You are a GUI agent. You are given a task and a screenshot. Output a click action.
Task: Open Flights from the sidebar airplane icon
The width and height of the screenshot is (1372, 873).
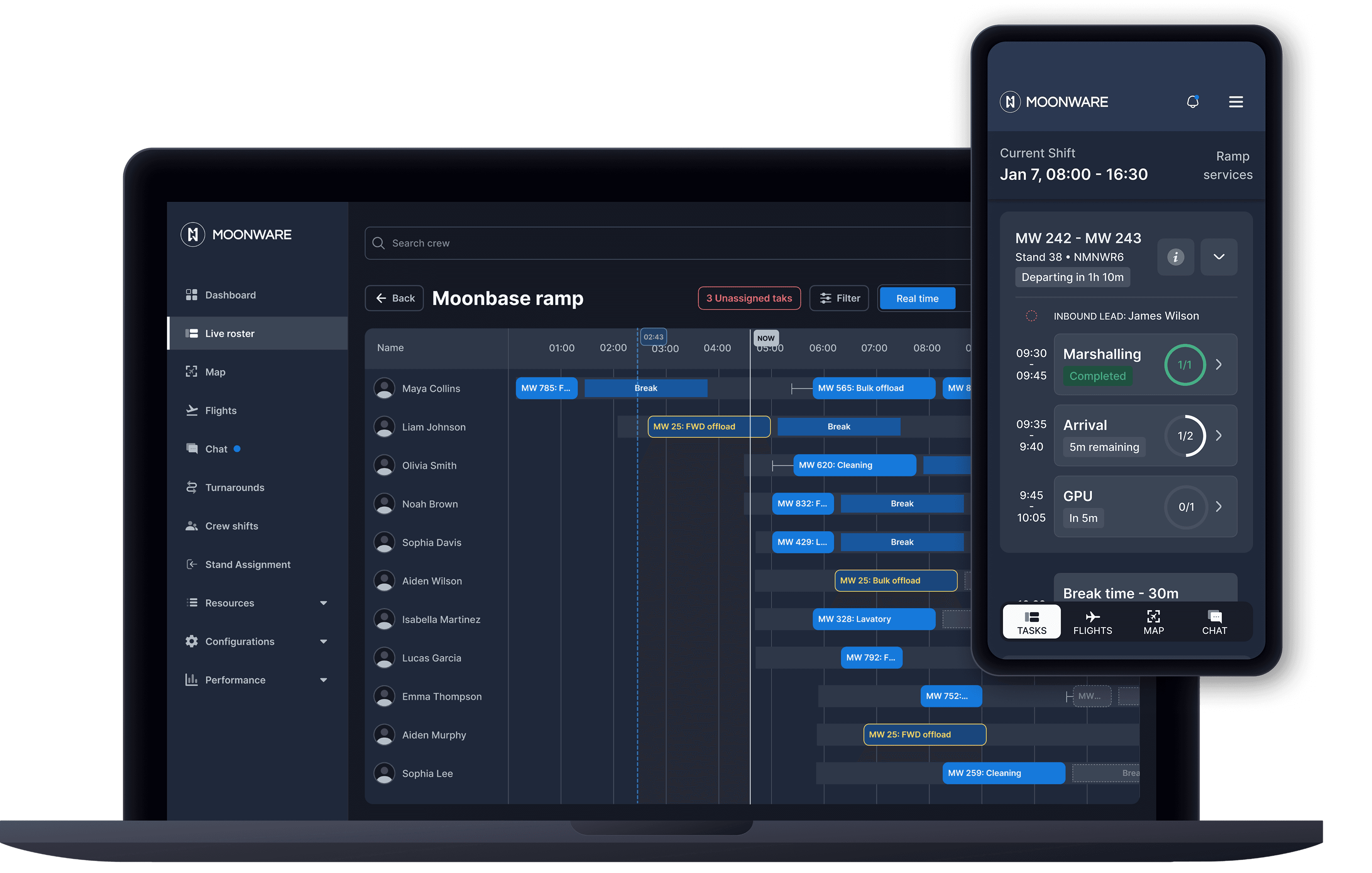(191, 410)
